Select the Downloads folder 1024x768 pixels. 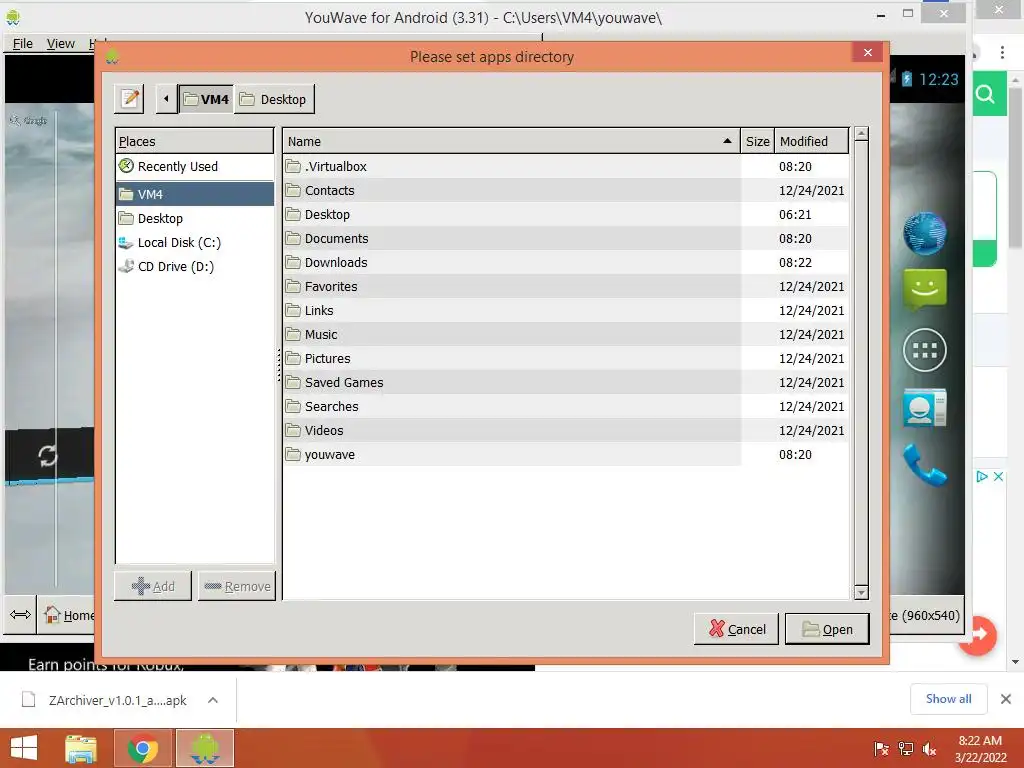pyautogui.click(x=566, y=263)
